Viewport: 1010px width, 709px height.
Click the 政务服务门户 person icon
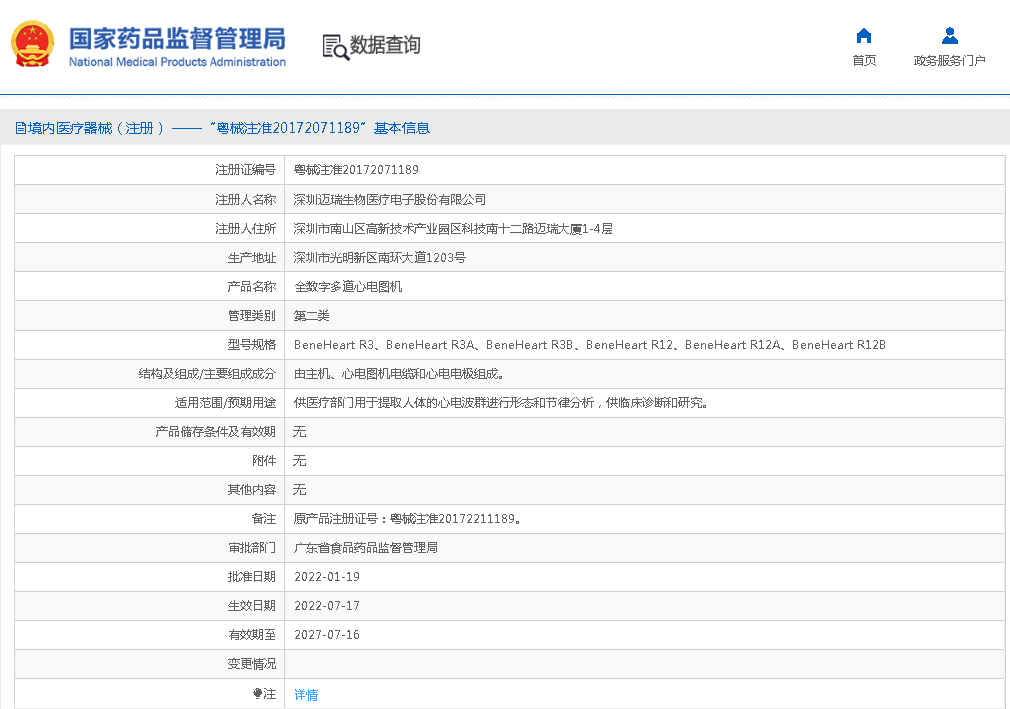click(x=949, y=37)
